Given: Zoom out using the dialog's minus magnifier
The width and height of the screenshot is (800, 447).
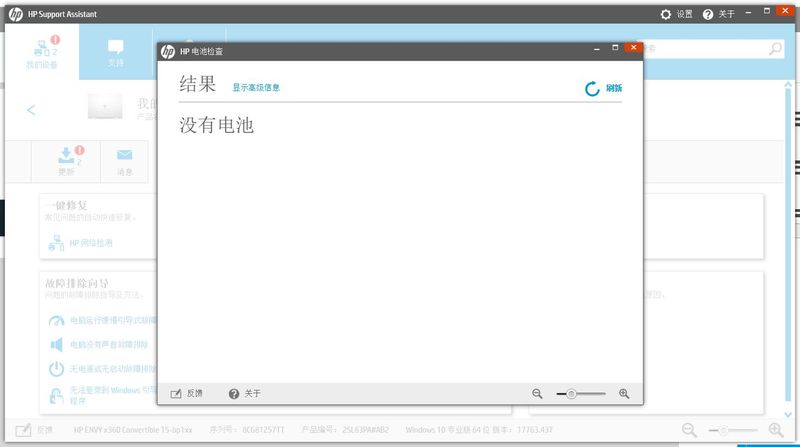Looking at the screenshot, I should (x=537, y=394).
